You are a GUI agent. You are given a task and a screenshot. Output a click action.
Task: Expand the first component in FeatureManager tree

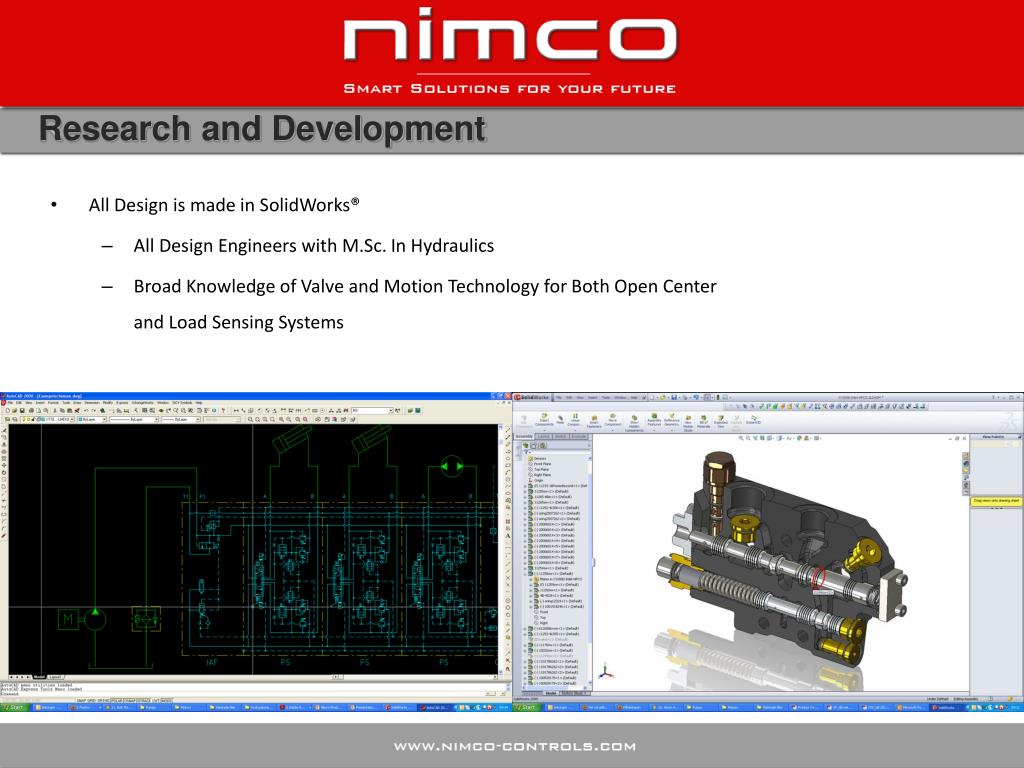point(525,487)
